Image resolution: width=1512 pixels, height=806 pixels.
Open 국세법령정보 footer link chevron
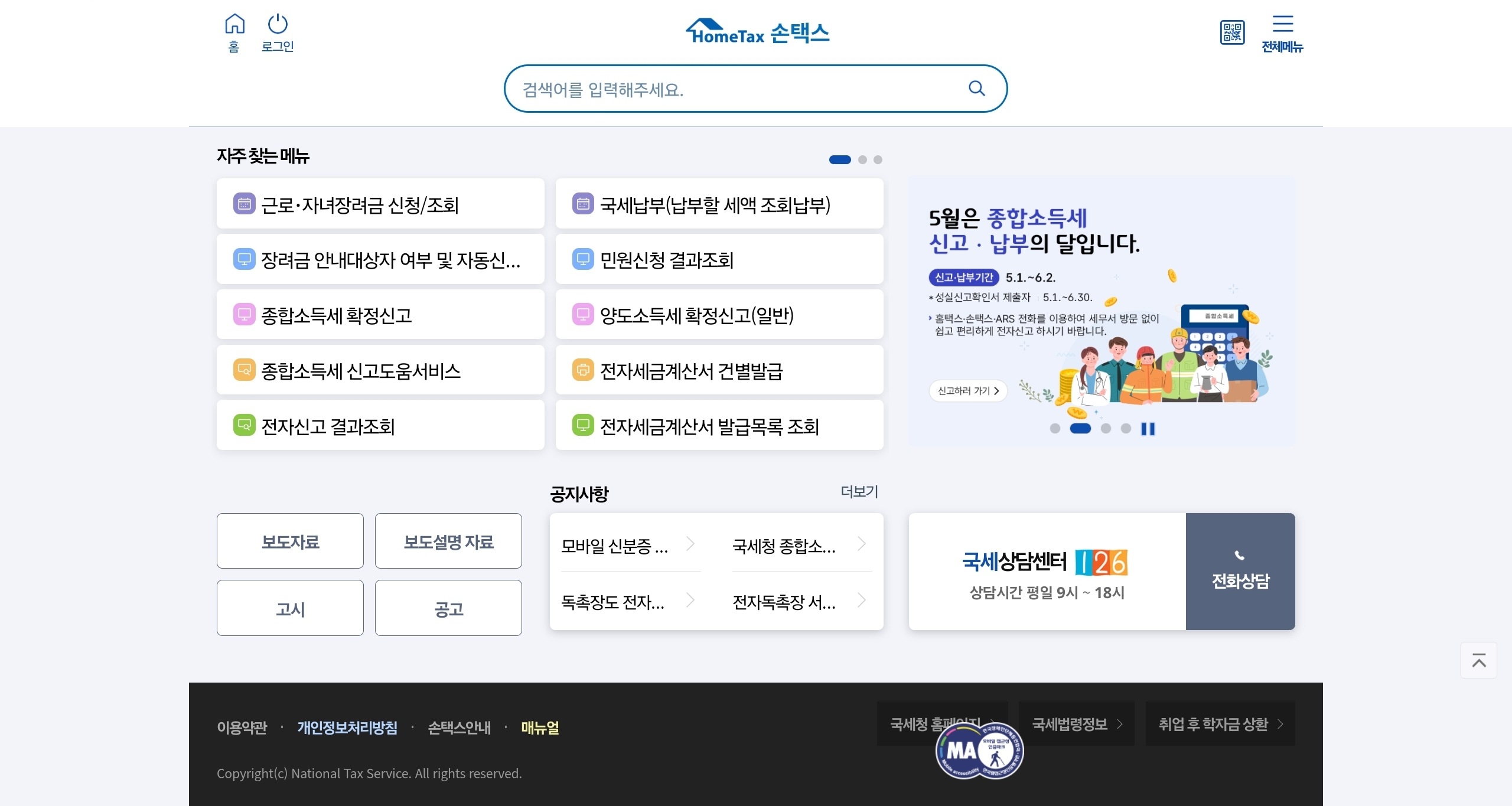pyautogui.click(x=1119, y=724)
